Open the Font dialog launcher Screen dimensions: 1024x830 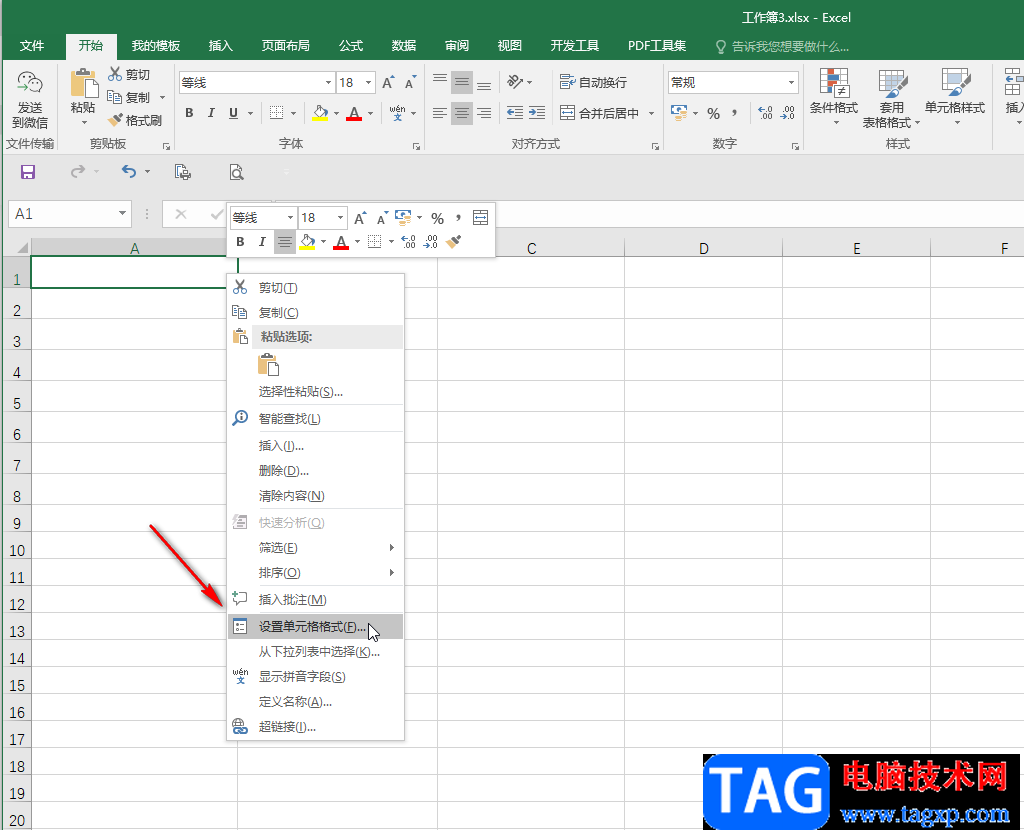[x=416, y=146]
